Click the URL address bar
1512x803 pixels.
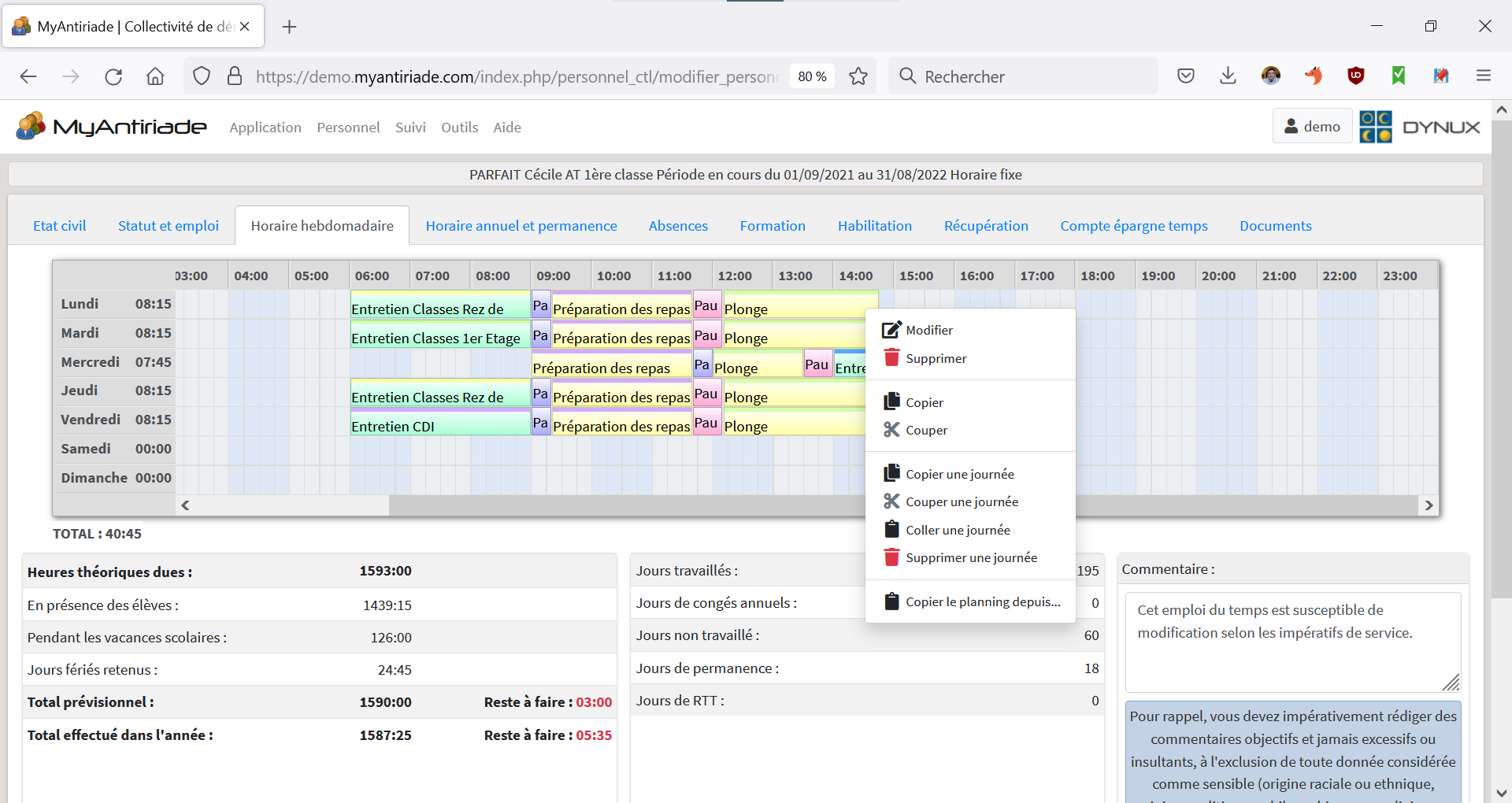(517, 76)
